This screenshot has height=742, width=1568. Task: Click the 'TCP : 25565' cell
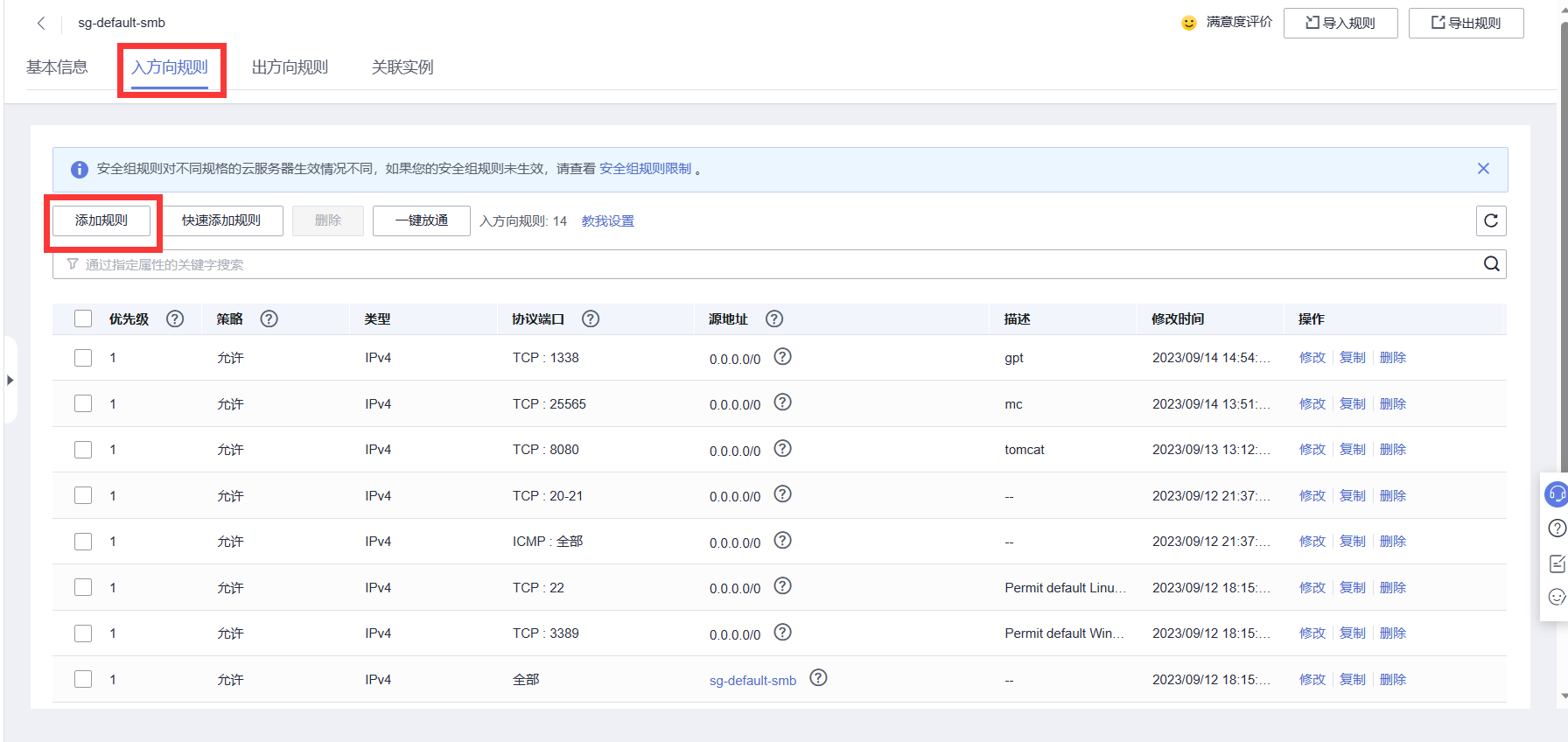coord(549,403)
